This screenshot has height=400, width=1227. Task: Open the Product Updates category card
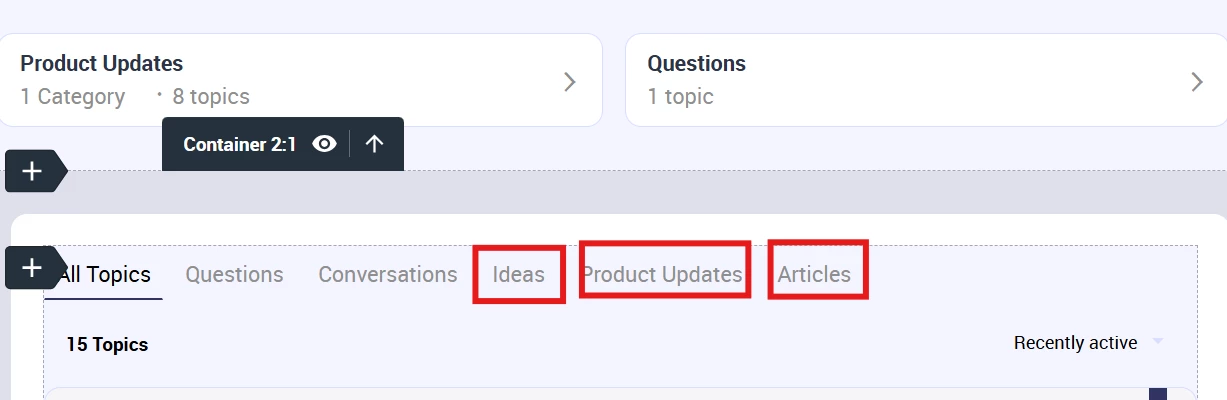[x=300, y=80]
